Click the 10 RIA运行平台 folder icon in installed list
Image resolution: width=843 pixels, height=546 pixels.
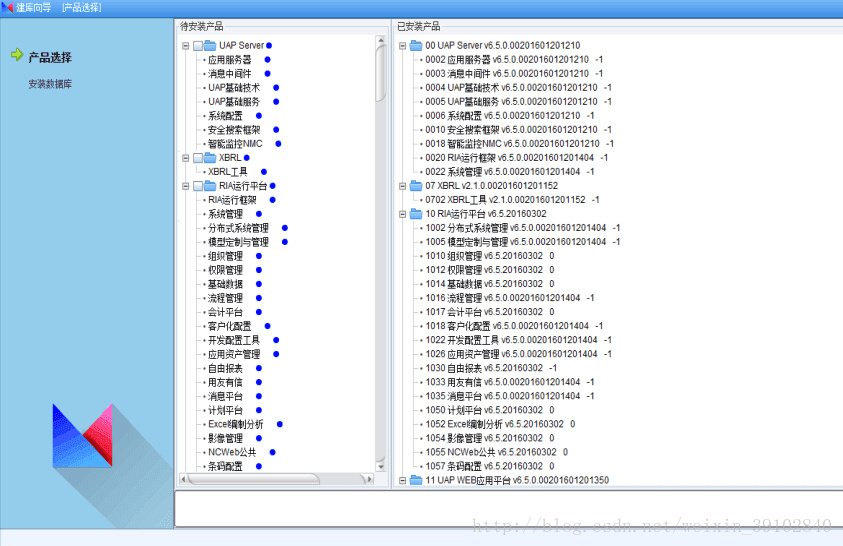[416, 214]
